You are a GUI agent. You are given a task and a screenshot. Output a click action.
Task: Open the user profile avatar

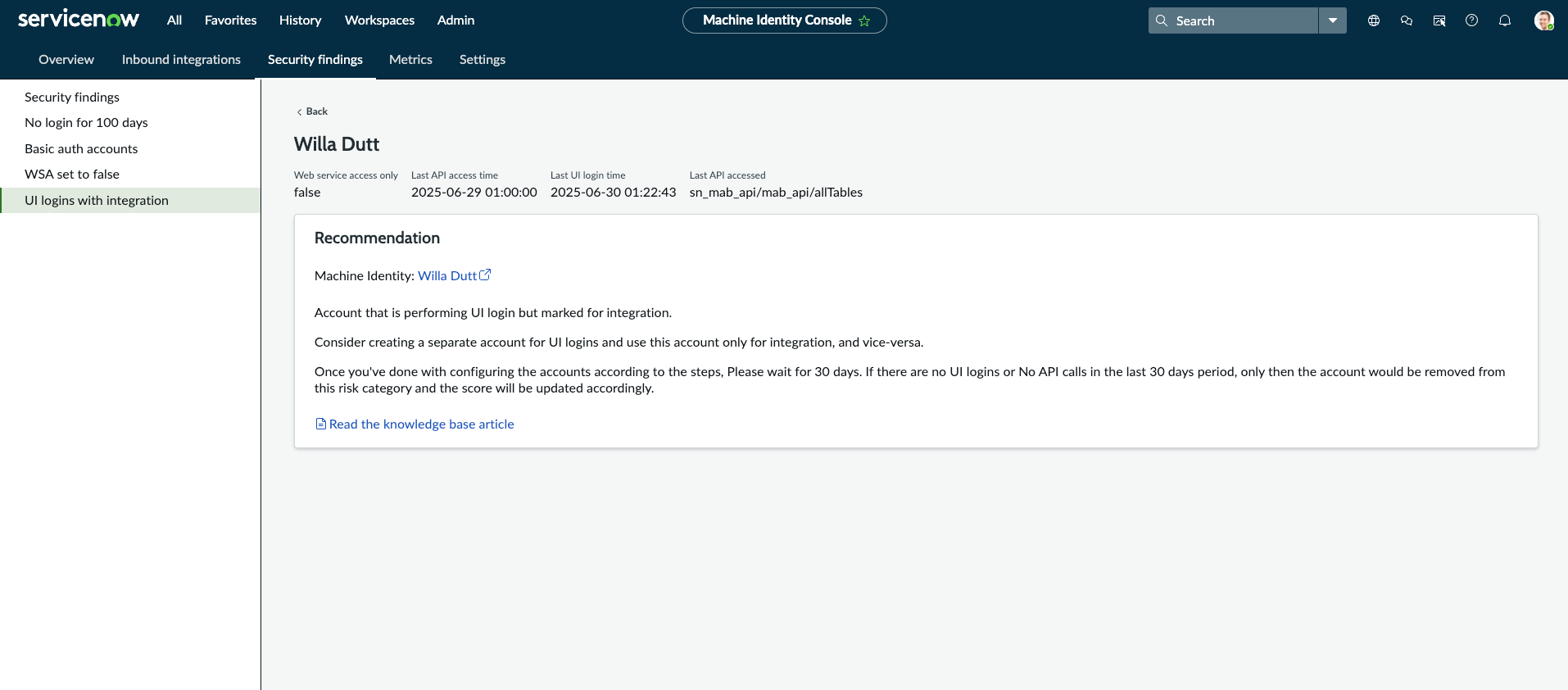[1544, 20]
